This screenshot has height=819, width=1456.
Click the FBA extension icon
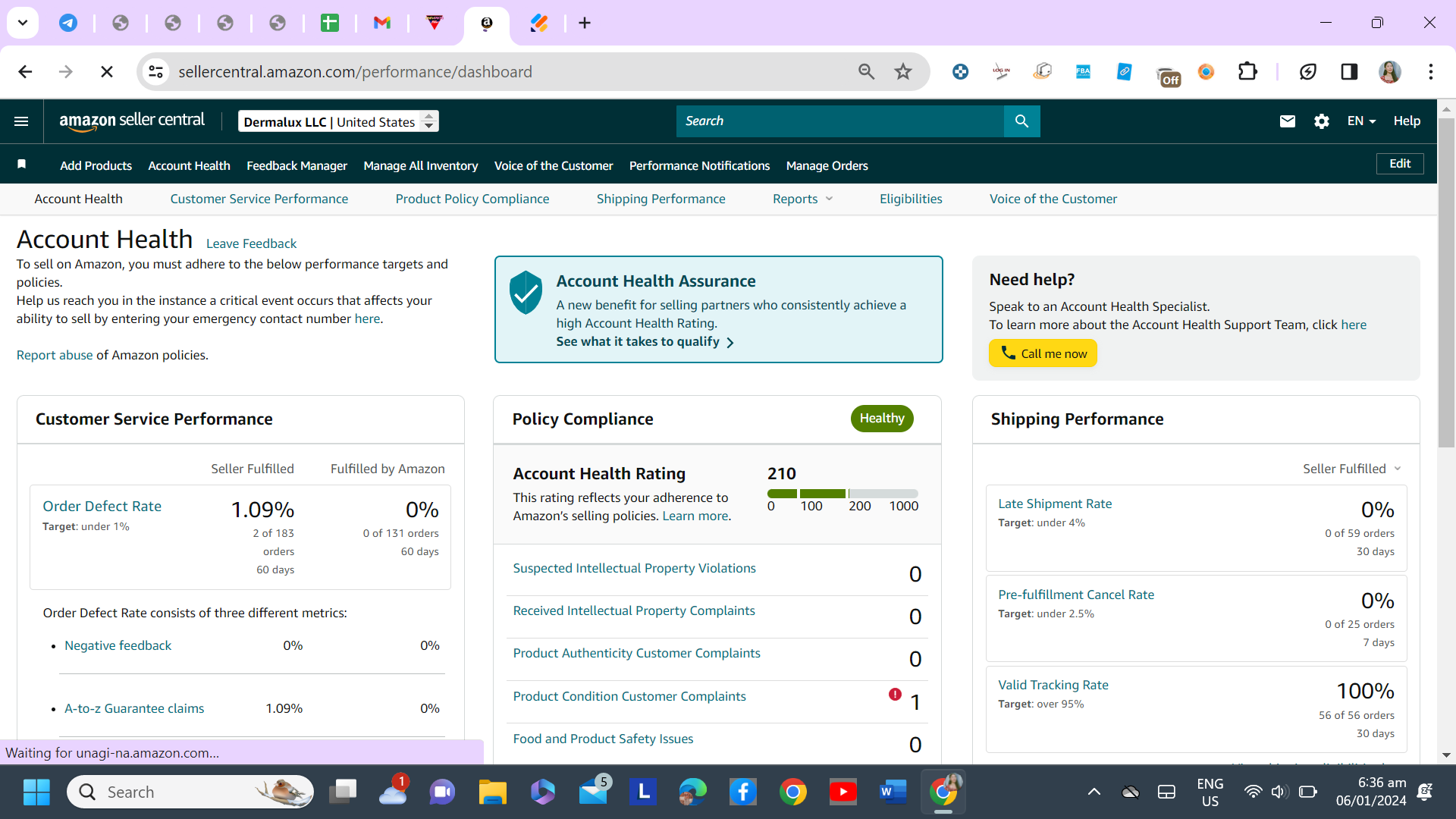point(1083,71)
